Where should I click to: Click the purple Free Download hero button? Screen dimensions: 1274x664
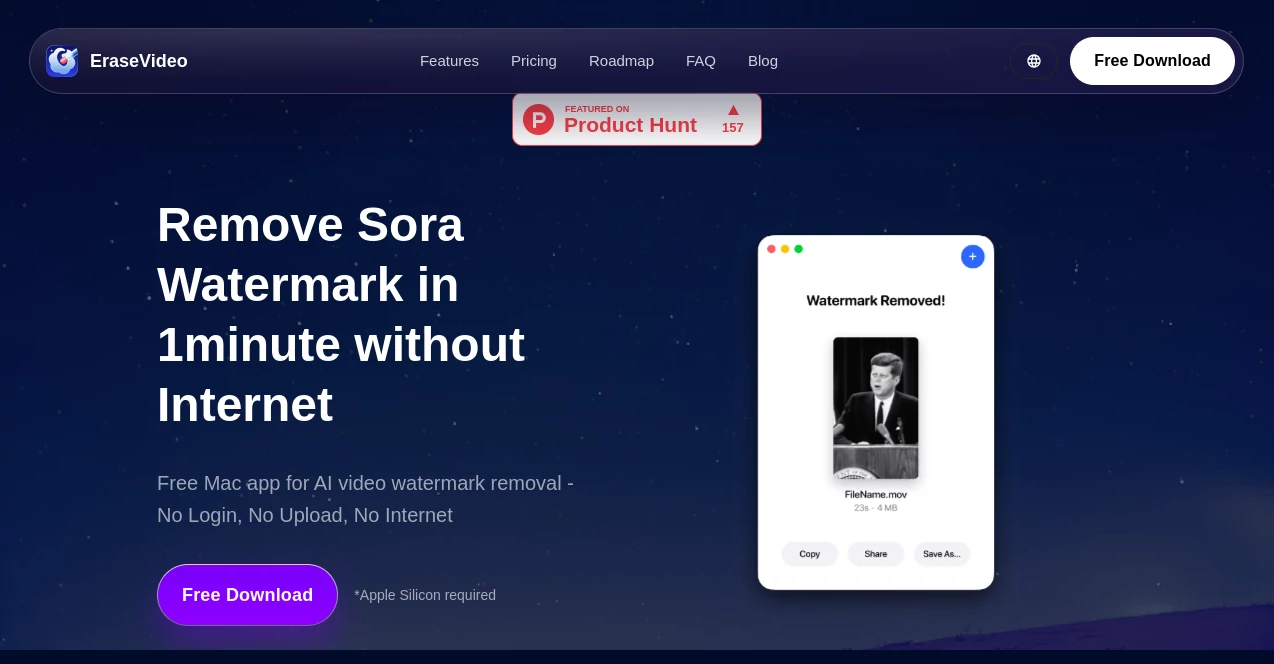pos(247,595)
